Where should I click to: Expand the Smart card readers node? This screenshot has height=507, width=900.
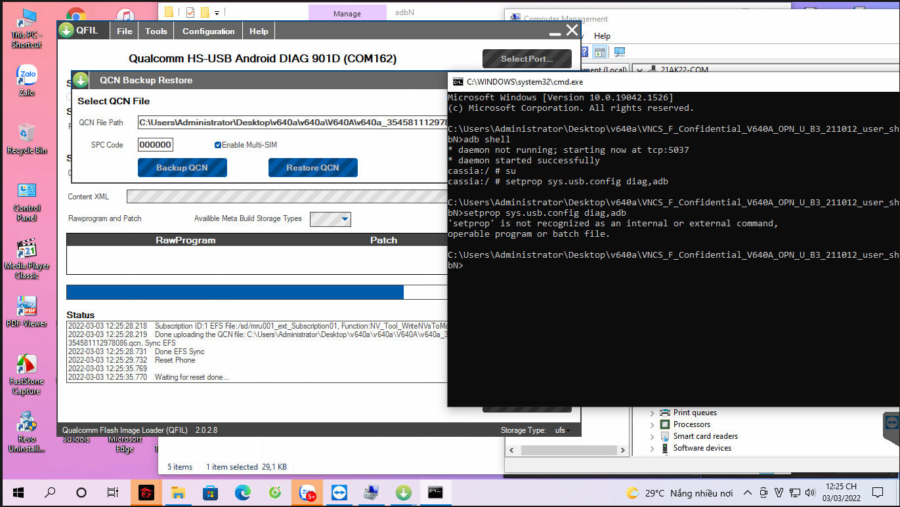tap(653, 436)
